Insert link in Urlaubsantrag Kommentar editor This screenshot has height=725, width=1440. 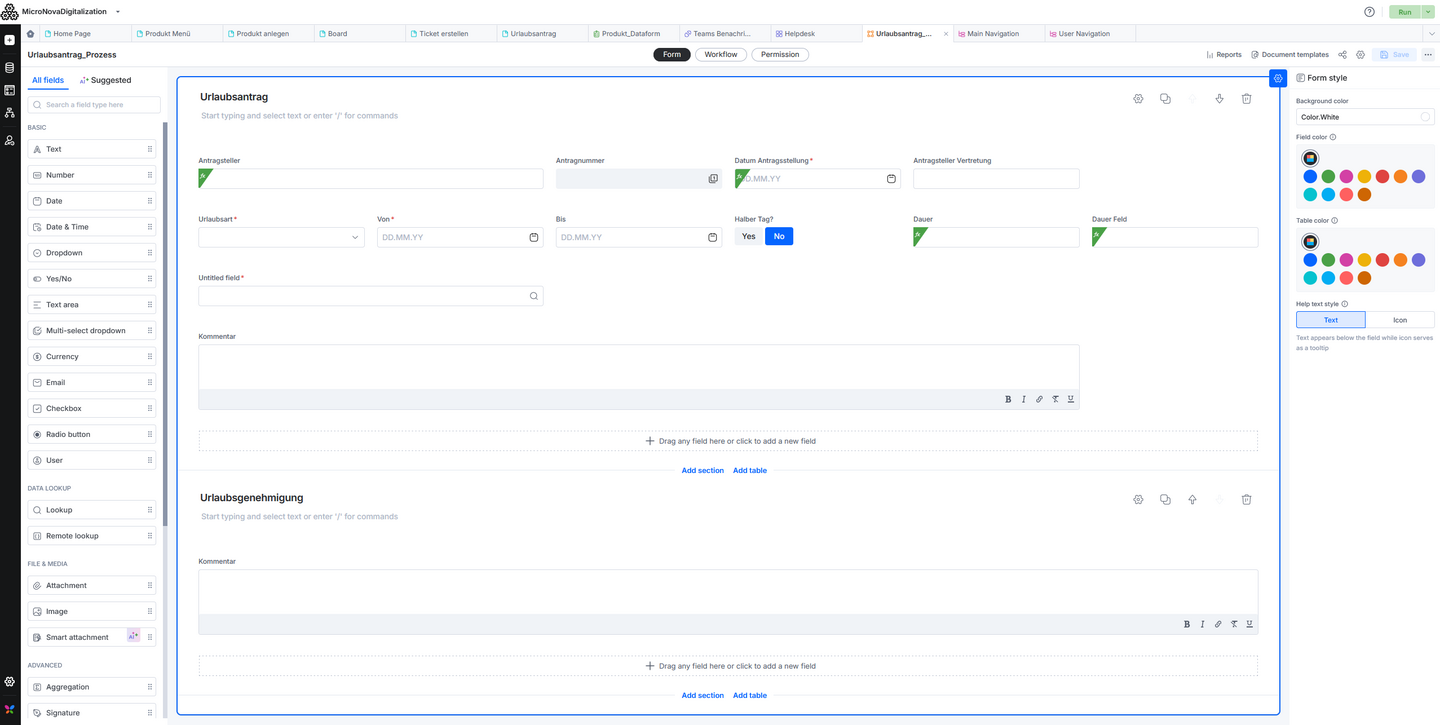click(x=1039, y=399)
